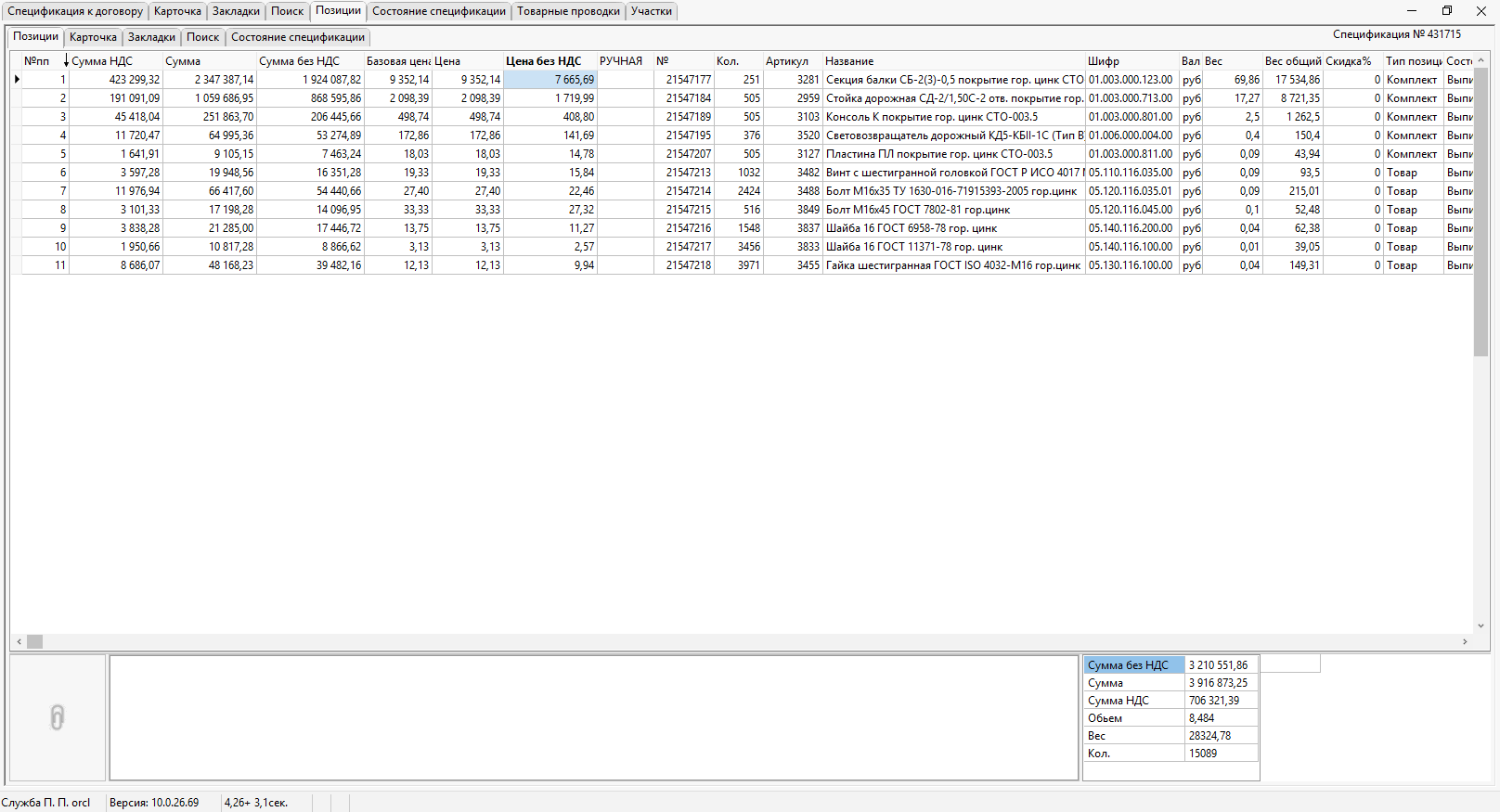
Task: Open the inner Поиск sub-tab
Action: click(x=202, y=37)
